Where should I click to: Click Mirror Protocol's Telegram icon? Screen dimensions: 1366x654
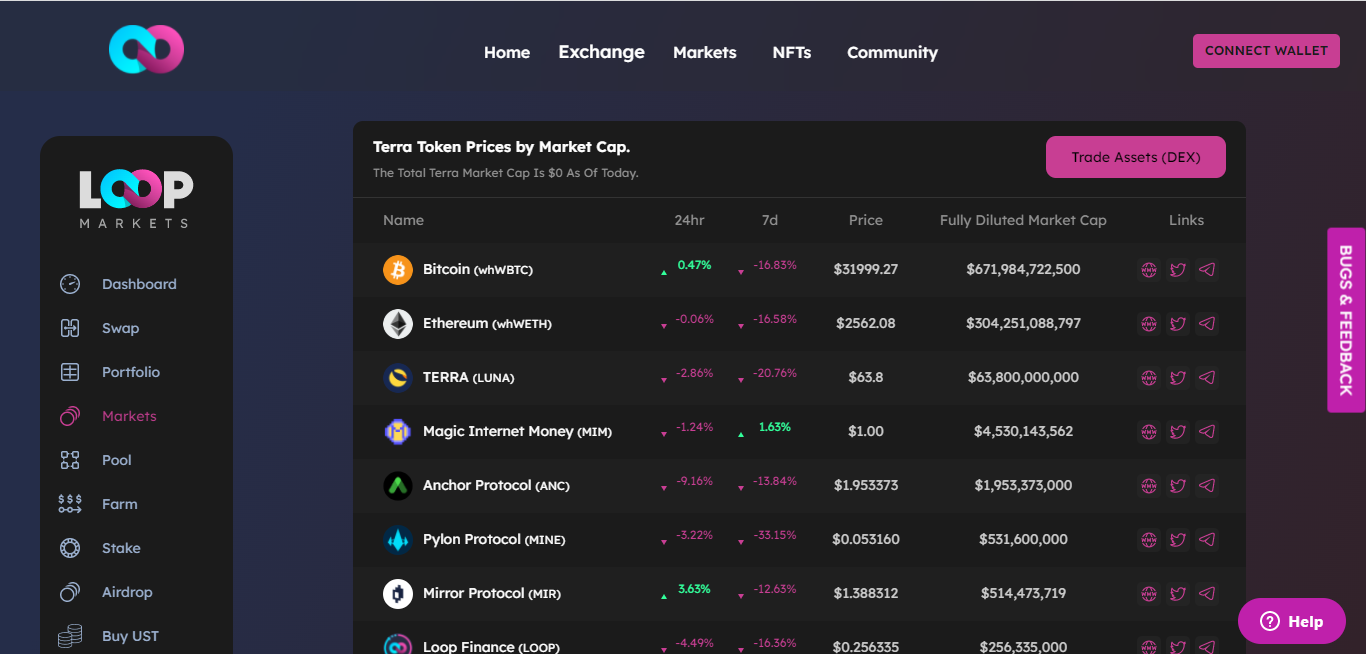(x=1207, y=594)
